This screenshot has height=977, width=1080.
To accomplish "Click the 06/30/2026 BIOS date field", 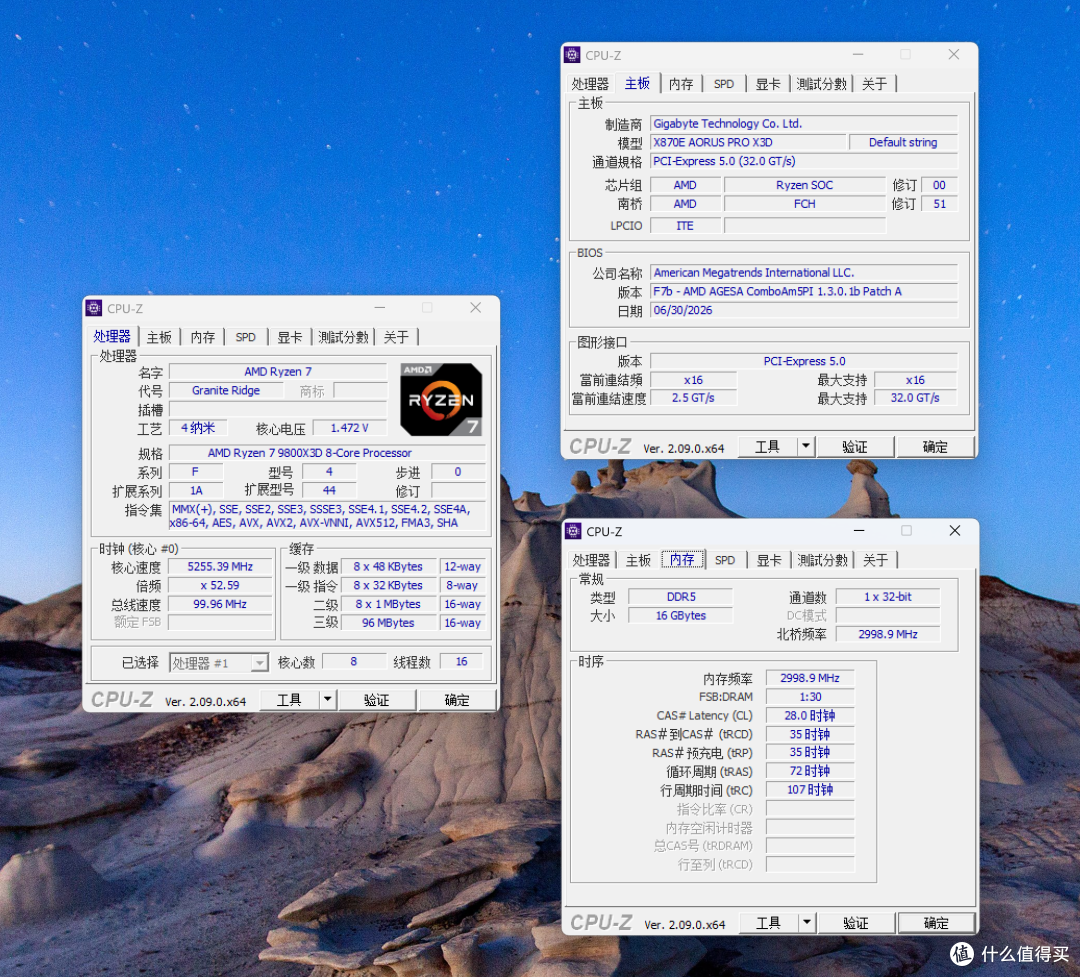I will (804, 310).
